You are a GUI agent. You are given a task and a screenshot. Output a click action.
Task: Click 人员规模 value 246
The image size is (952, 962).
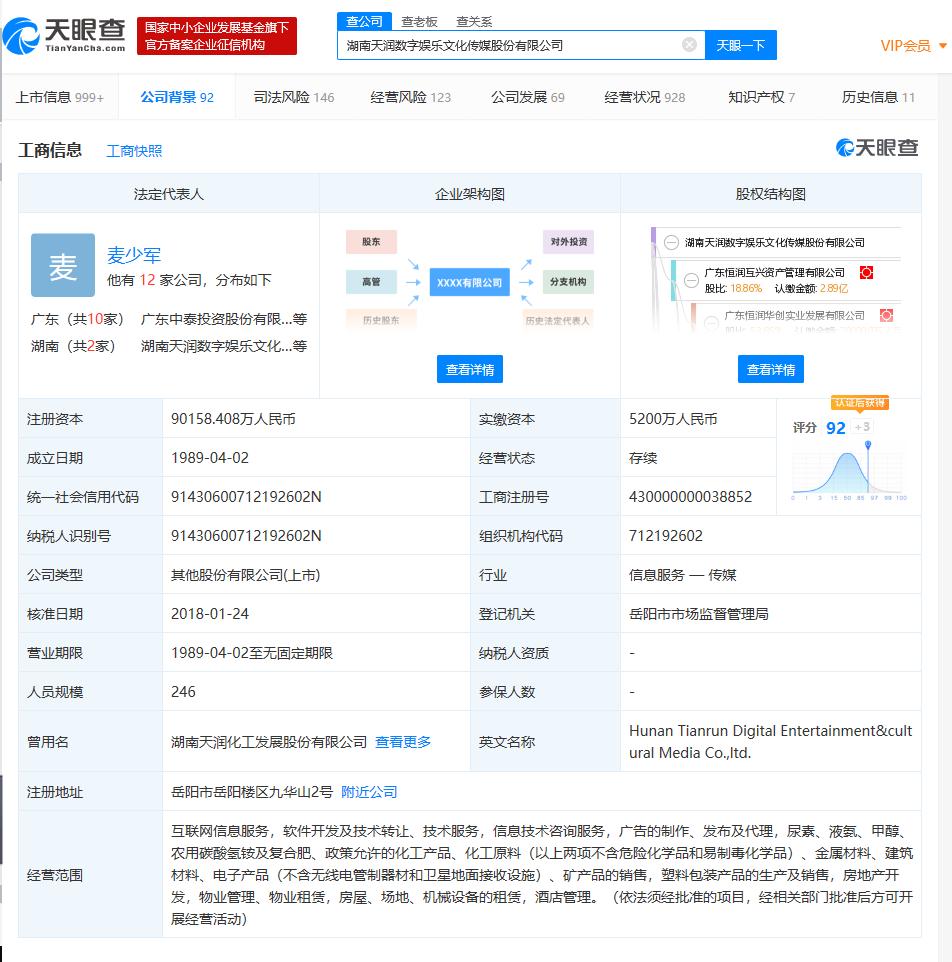pos(183,691)
